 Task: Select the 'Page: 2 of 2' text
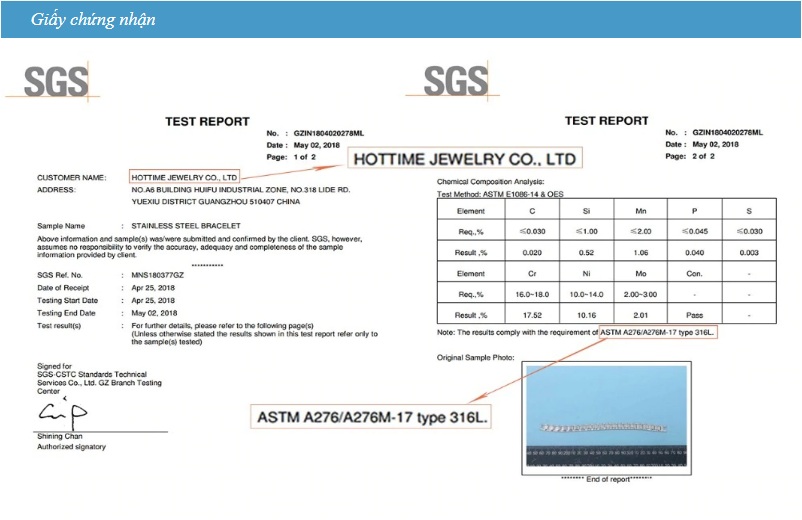[x=690, y=156]
